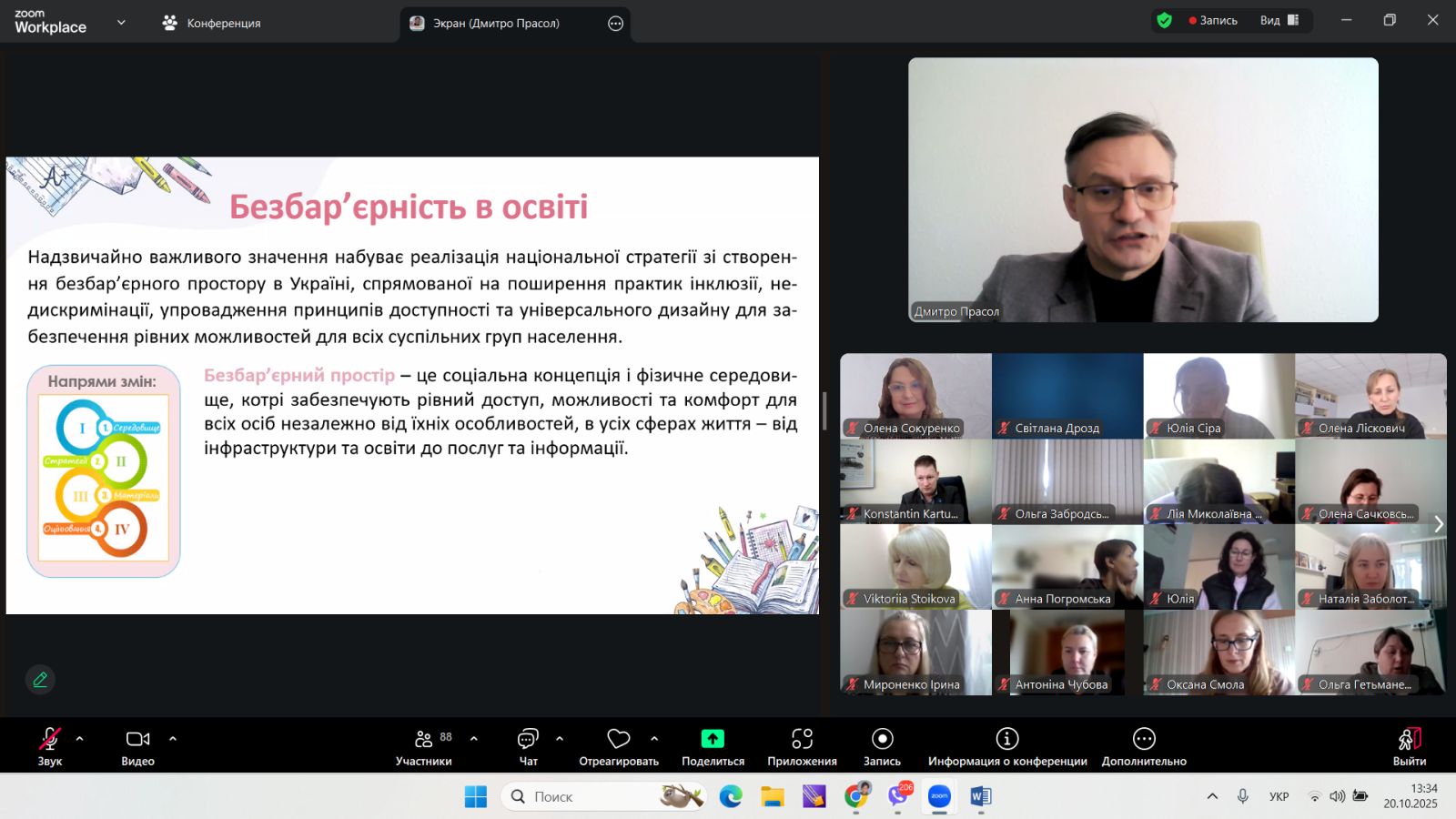The image size is (1456, 819).
Task: Click the annotate pencil icon
Action: (40, 680)
